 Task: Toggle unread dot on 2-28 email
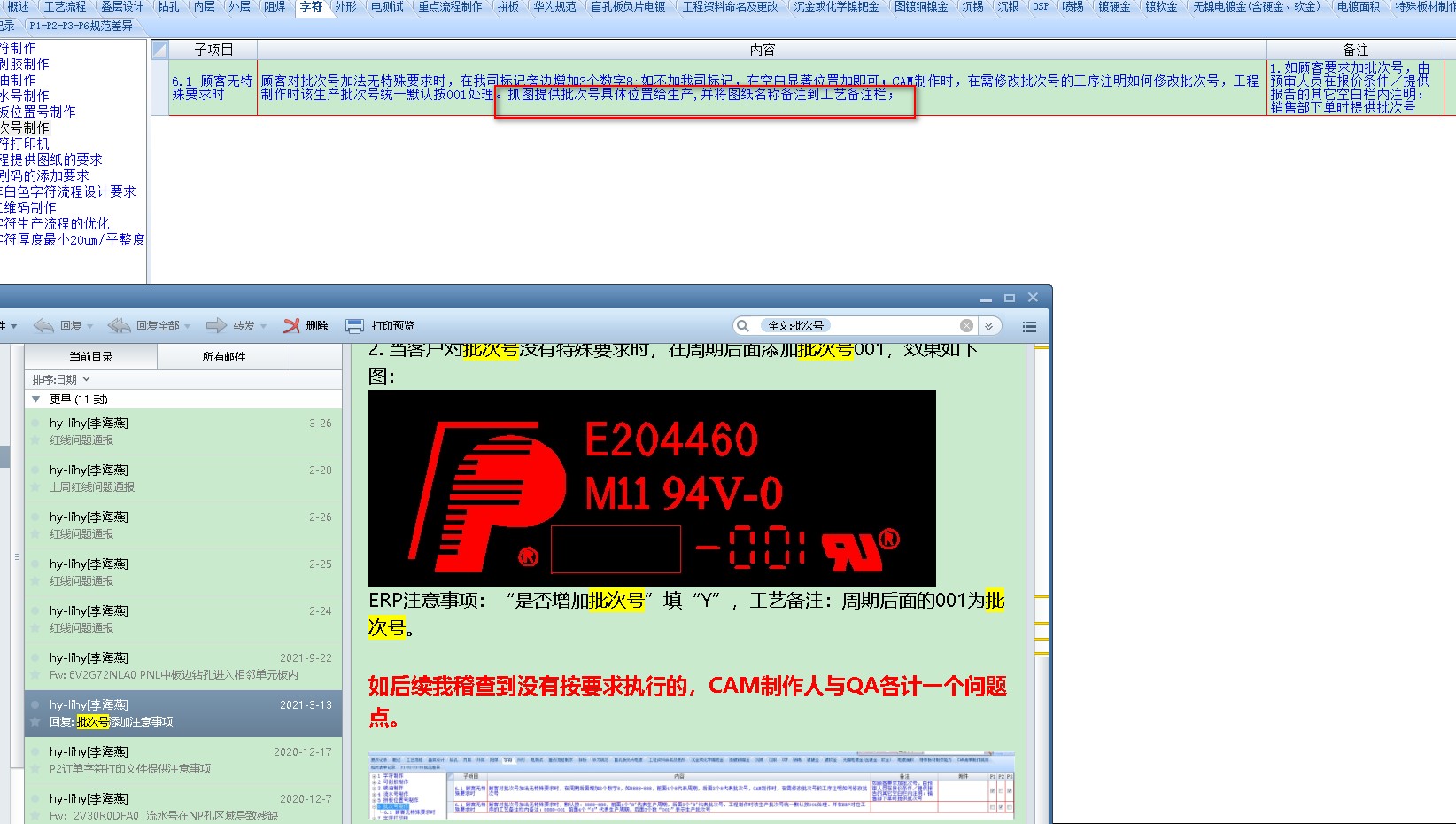pos(35,470)
